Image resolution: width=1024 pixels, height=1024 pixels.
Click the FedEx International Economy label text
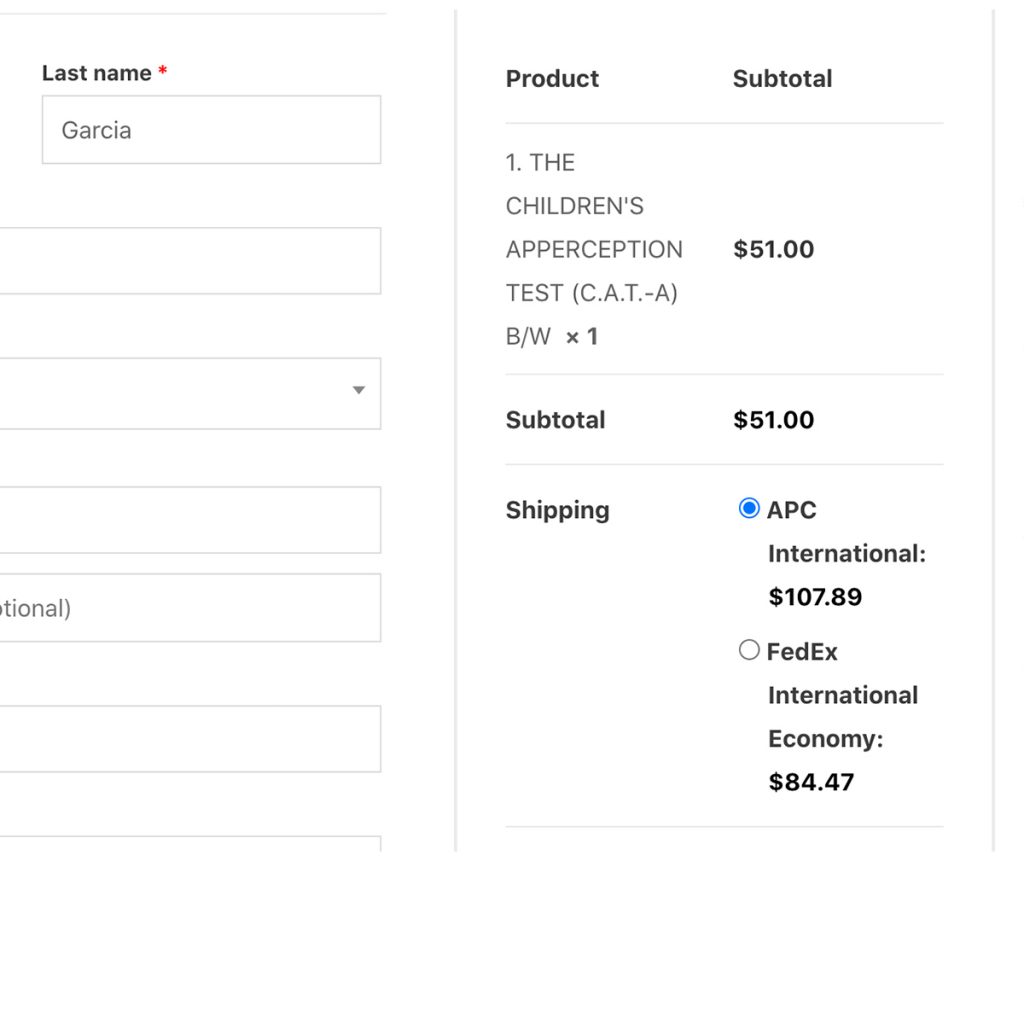[x=842, y=695]
